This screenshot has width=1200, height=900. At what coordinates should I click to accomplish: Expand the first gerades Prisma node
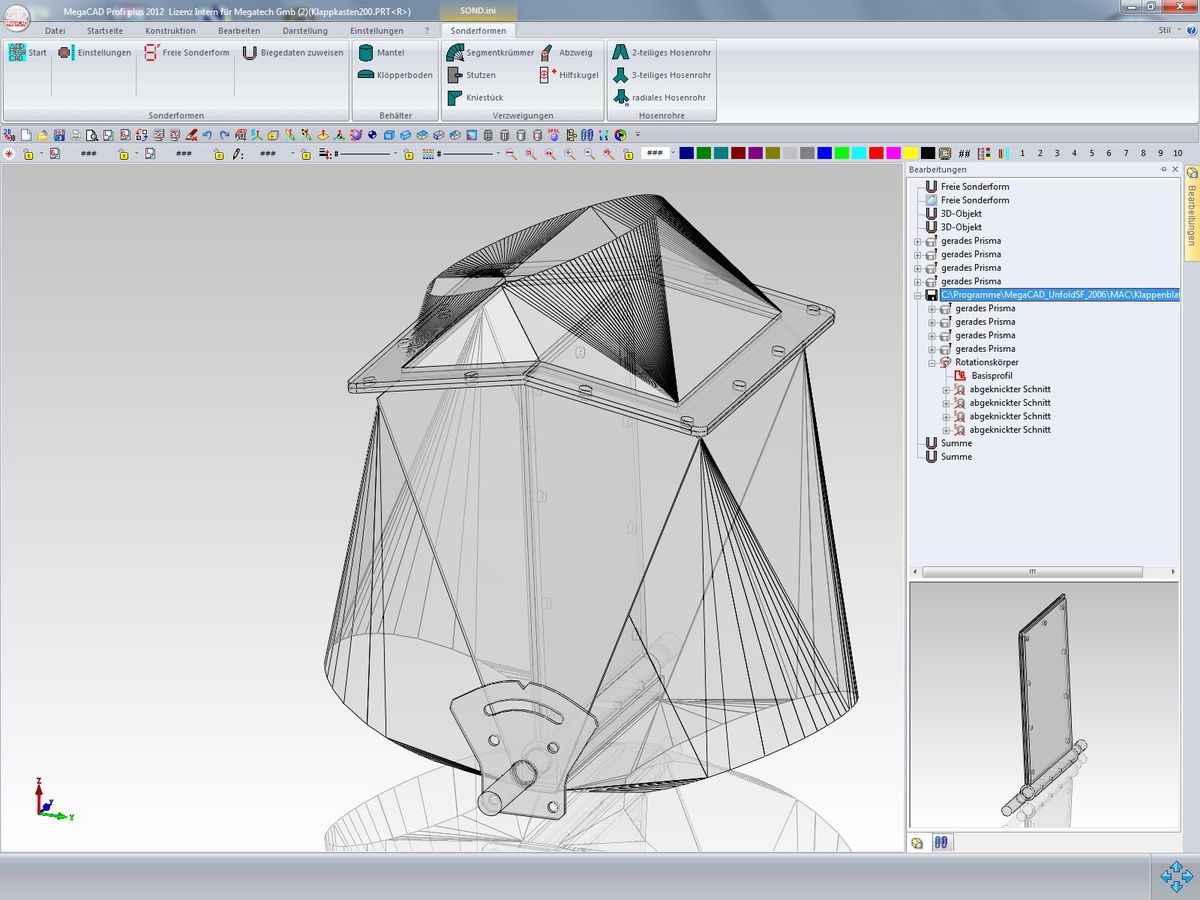click(x=918, y=241)
